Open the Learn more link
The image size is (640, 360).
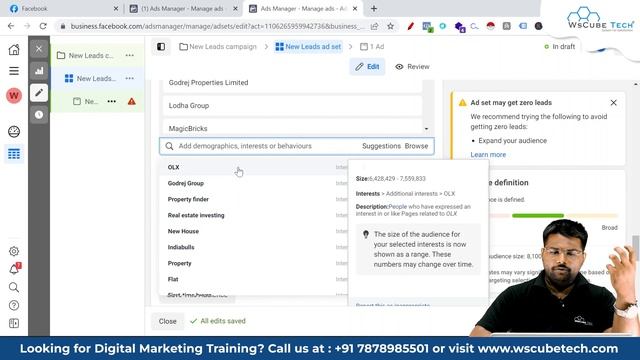pyautogui.click(x=488, y=155)
